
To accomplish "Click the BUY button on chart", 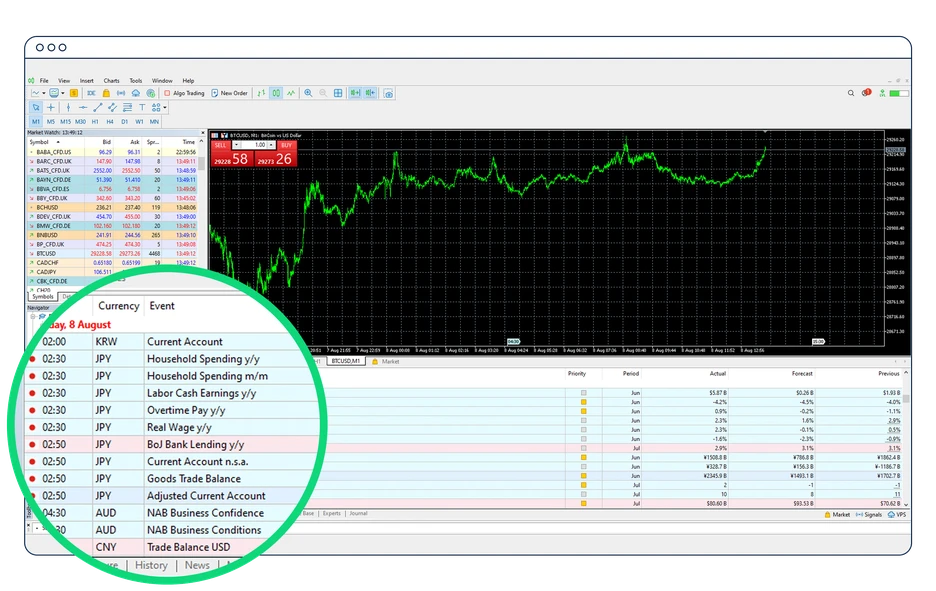I will [x=287, y=145].
